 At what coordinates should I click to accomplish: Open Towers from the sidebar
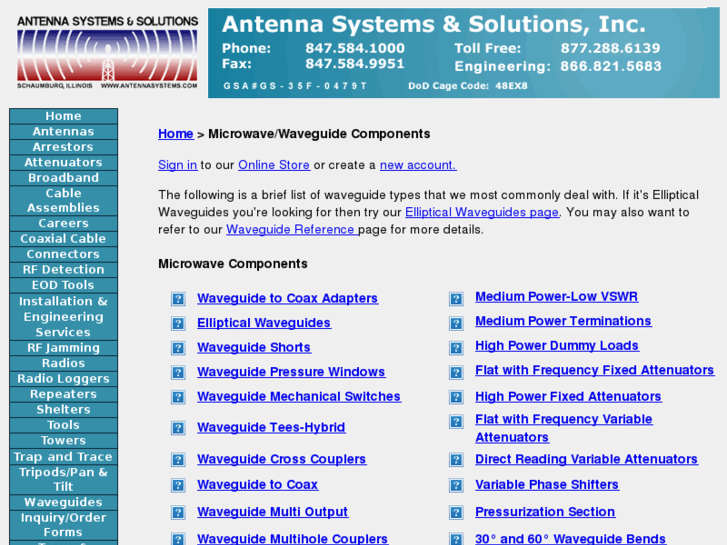(x=64, y=440)
